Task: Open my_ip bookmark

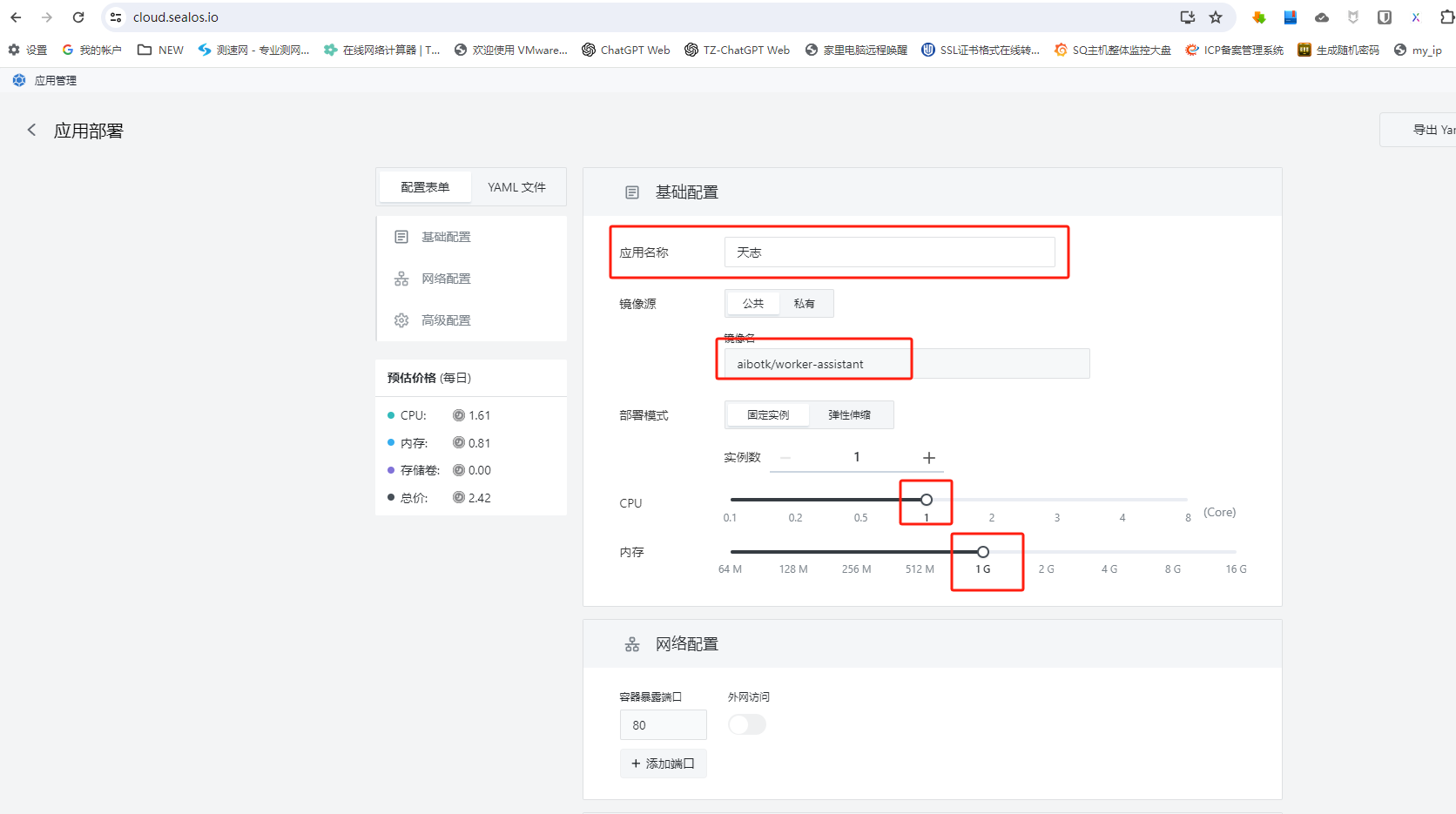Action: [1418, 50]
